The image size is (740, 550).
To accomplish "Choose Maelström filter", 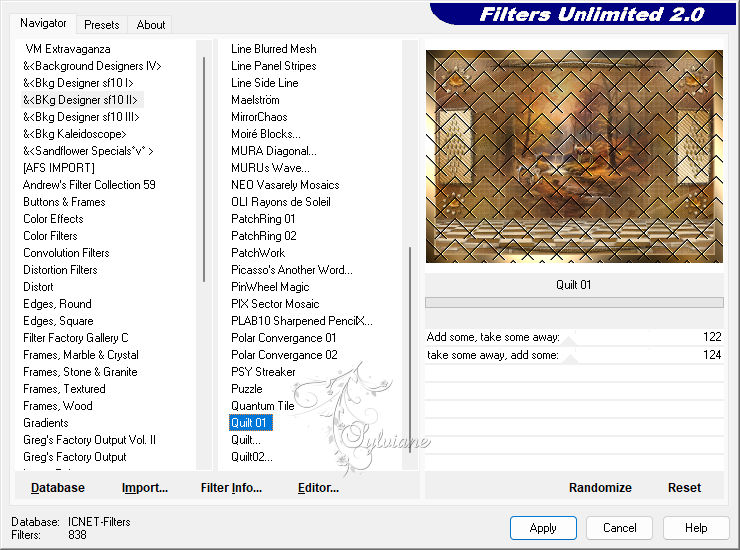I will (x=255, y=100).
